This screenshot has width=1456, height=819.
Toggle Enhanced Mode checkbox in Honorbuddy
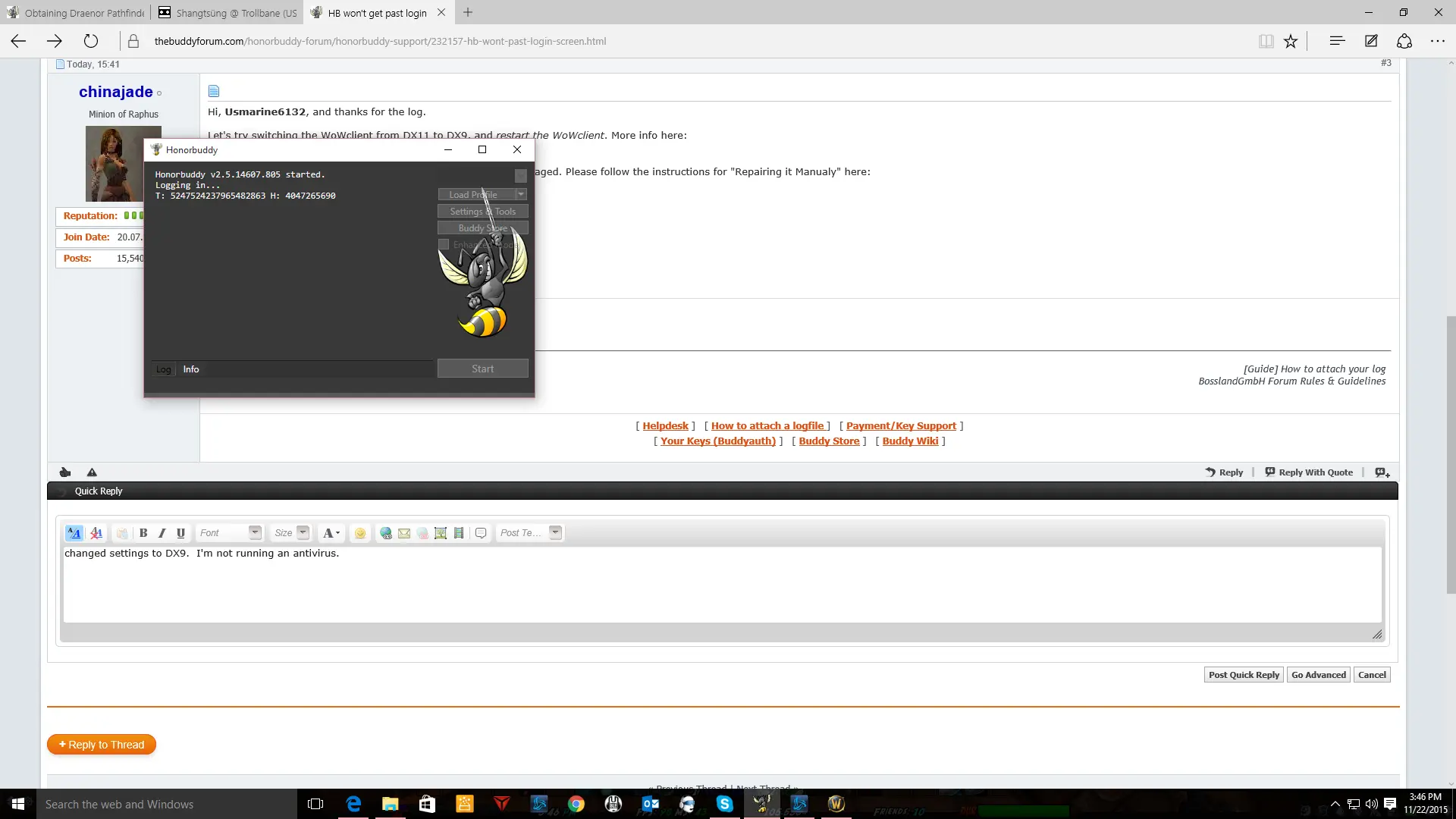[444, 244]
